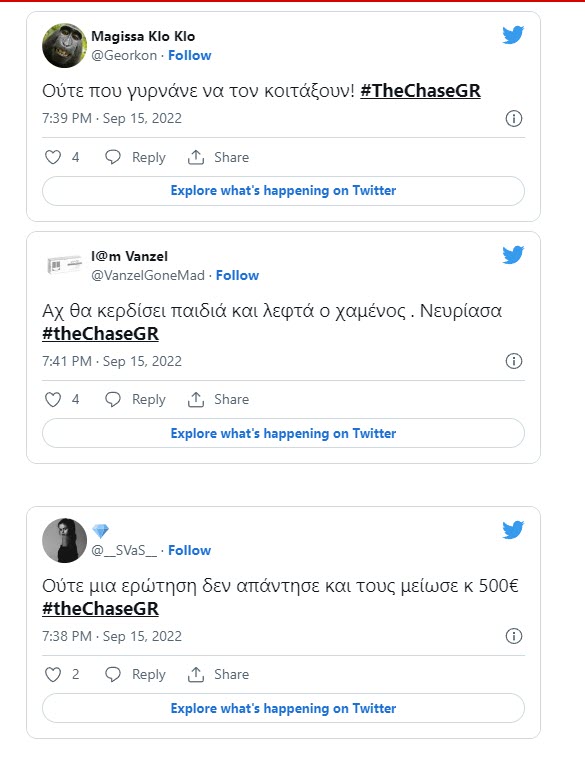Image resolution: width=585 pixels, height=780 pixels.
Task: Click the share icon on I@m Vanzel's tweet
Action: [196, 399]
